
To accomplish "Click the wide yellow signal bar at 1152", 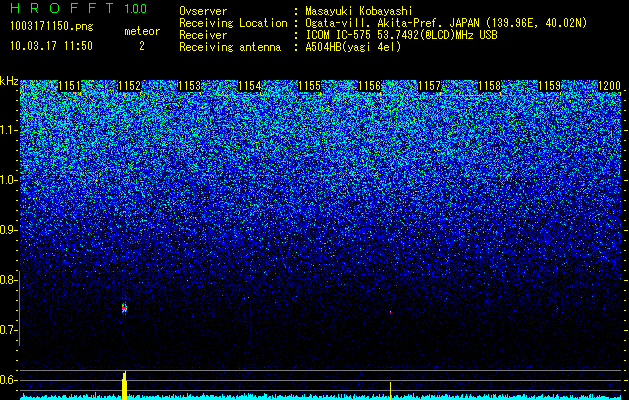I will (x=124, y=386).
